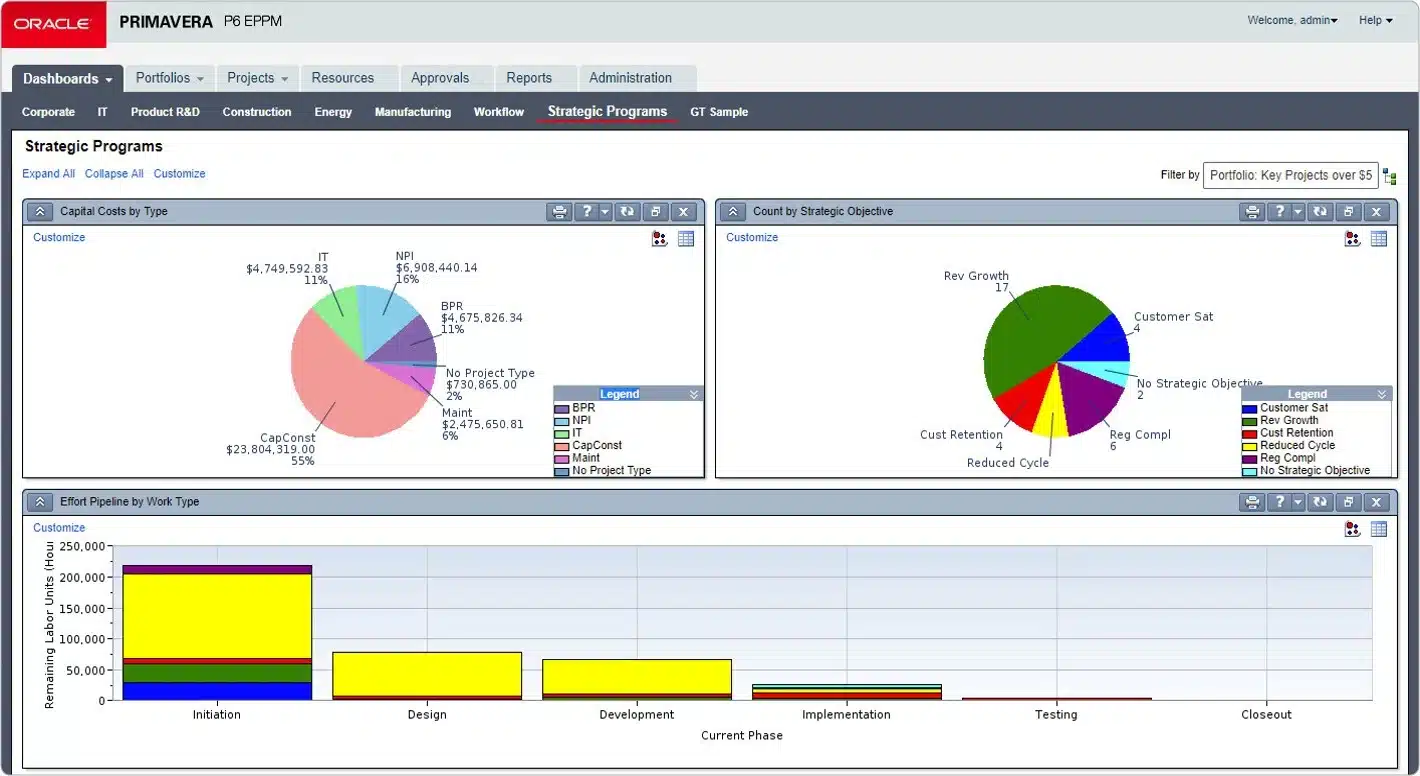
Task: Refresh the Count by Strategic Objective portlet
Action: (1320, 212)
